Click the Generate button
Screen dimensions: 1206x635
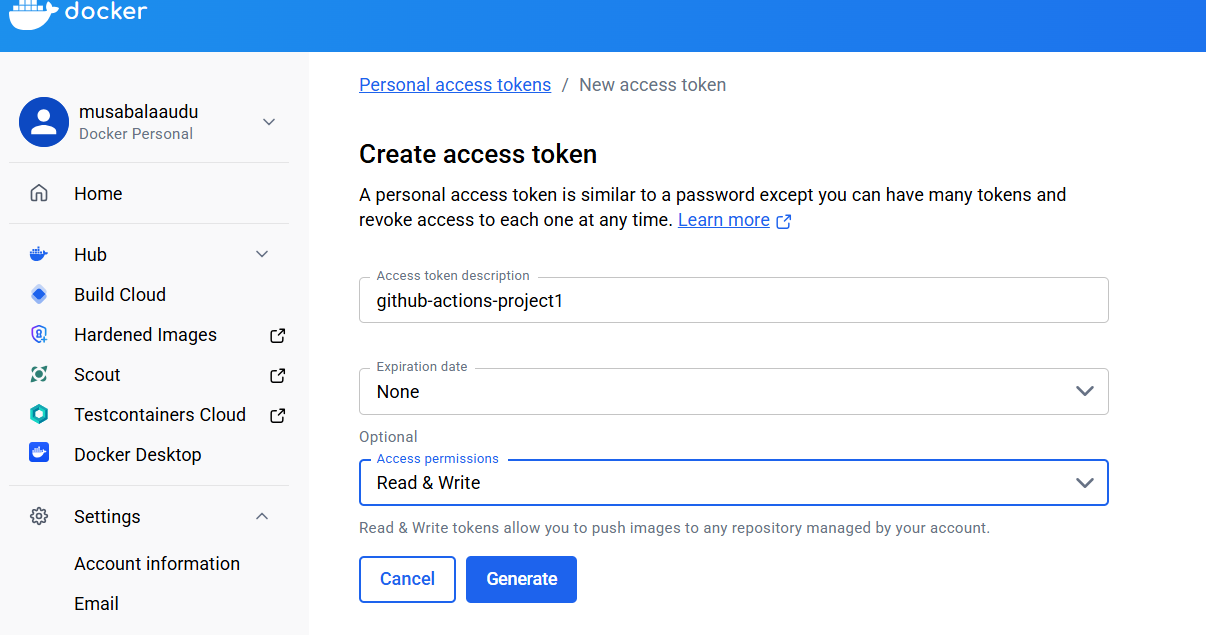click(521, 579)
